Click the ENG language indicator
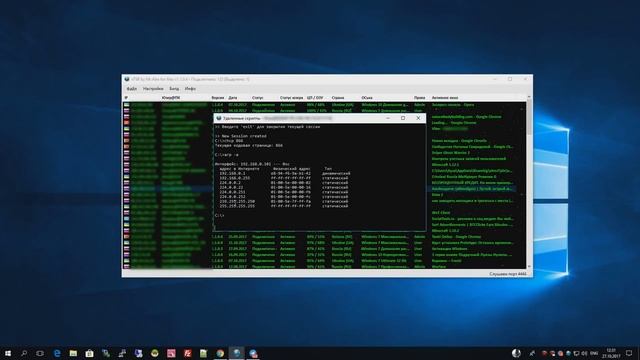 pos(594,353)
